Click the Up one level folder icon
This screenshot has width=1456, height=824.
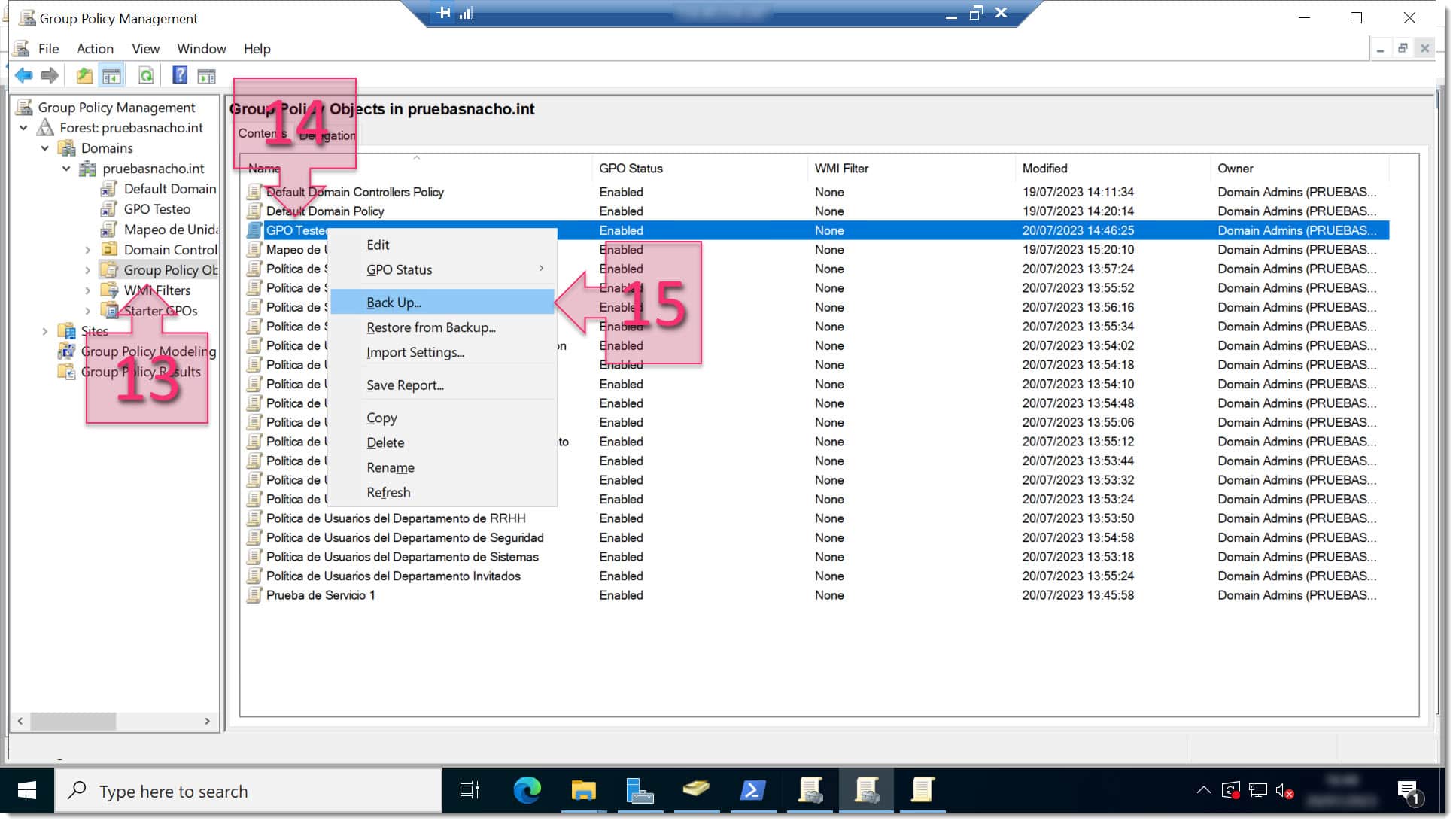84,75
